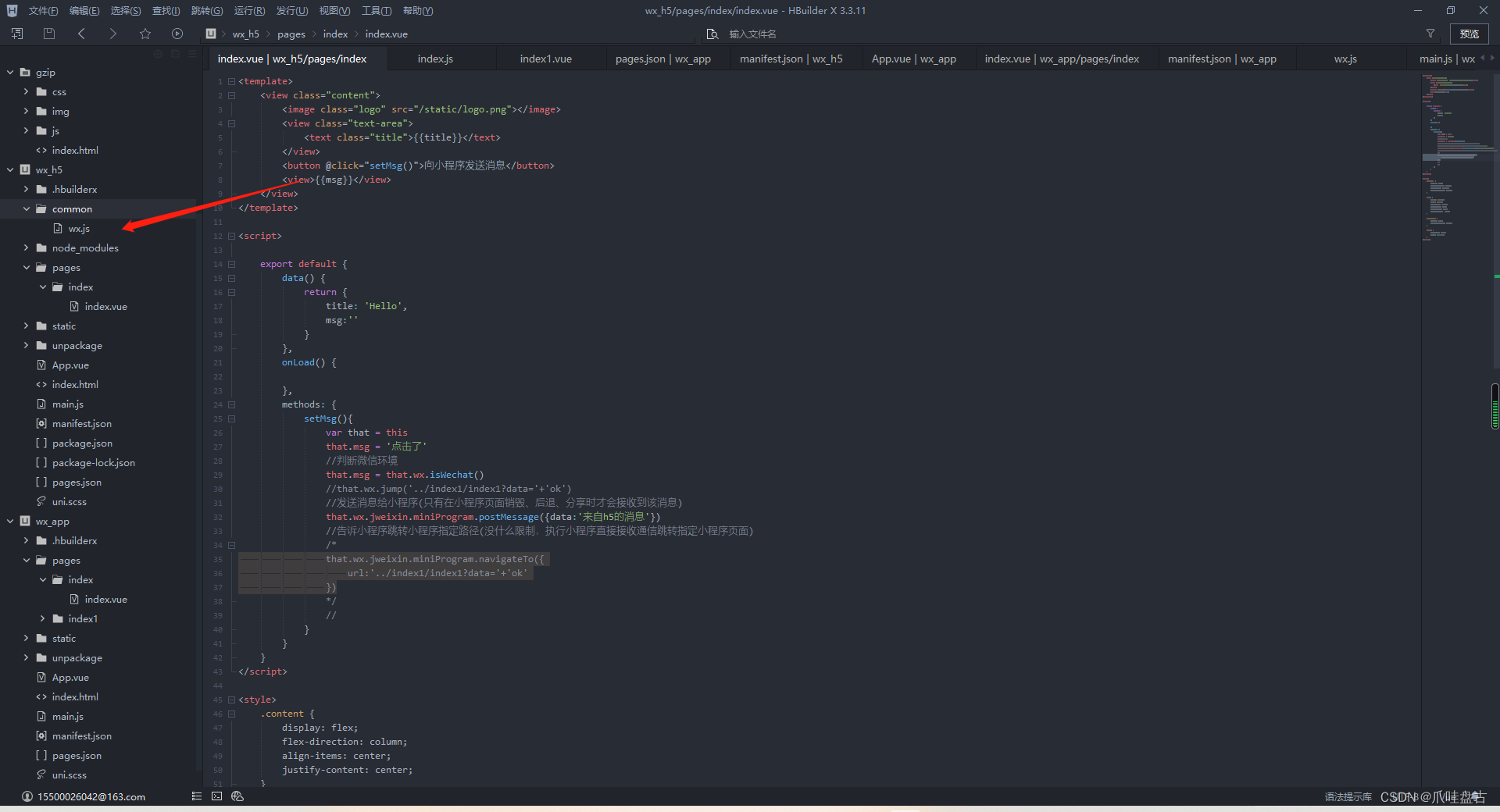Click the globe sync icon in status bar
The image size is (1500, 812).
click(237, 796)
